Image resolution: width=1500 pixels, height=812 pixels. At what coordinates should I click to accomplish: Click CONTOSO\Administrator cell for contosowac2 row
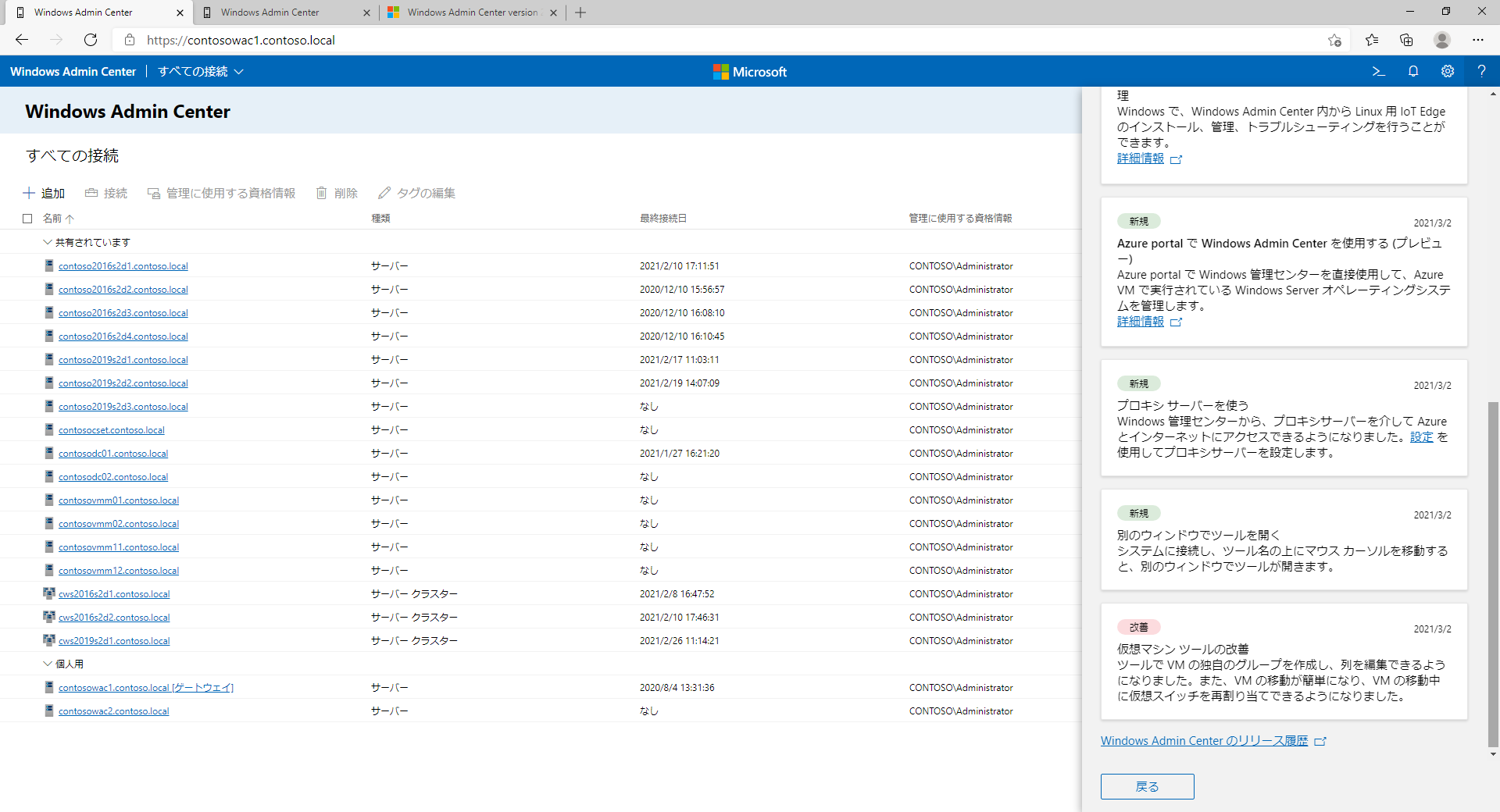[961, 711]
